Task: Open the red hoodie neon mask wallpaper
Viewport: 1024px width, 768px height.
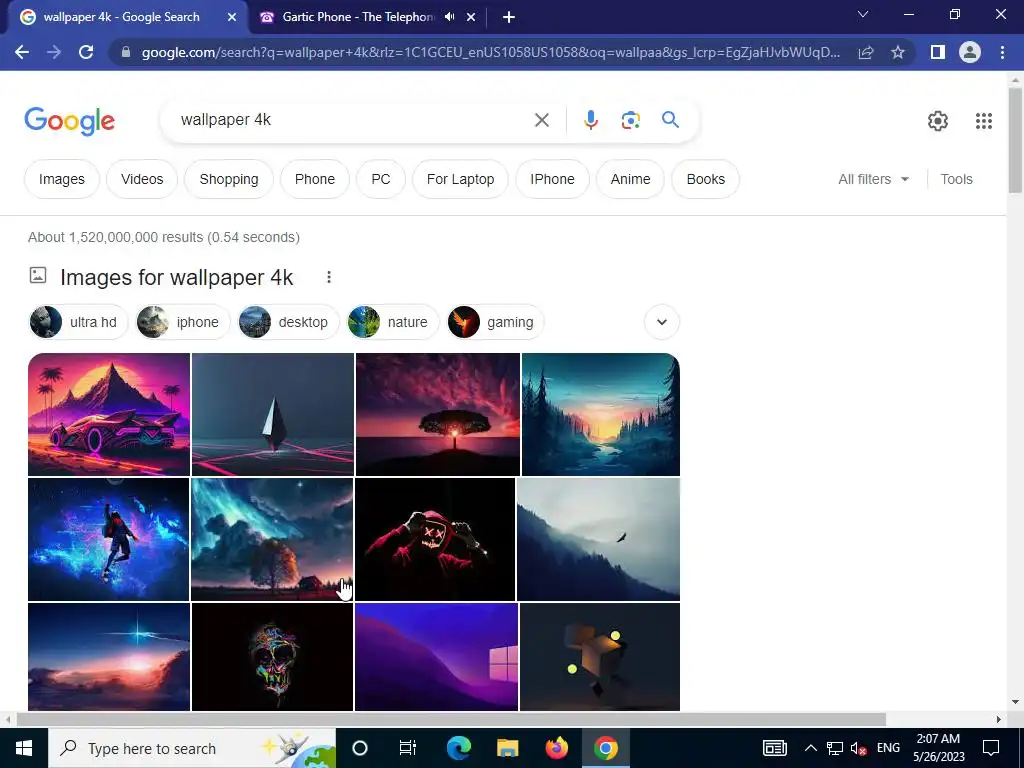Action: pos(435,539)
